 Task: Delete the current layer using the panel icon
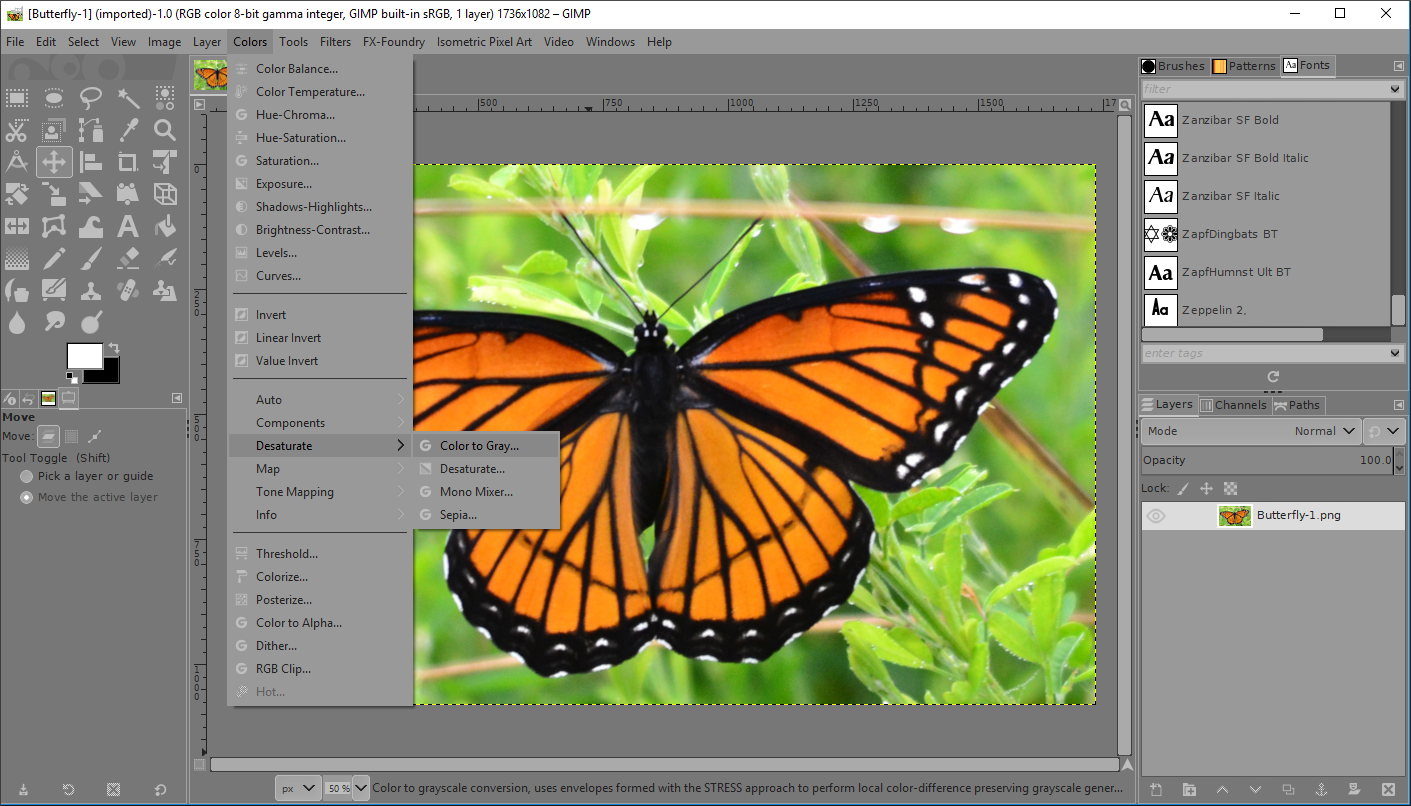pyautogui.click(x=1389, y=790)
